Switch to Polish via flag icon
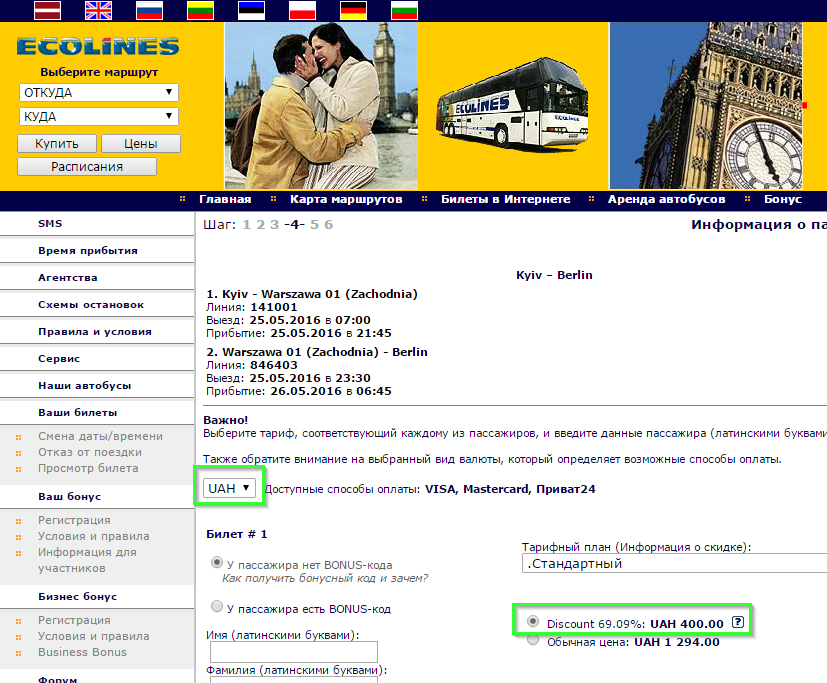The height and width of the screenshot is (683, 827). pos(303,10)
